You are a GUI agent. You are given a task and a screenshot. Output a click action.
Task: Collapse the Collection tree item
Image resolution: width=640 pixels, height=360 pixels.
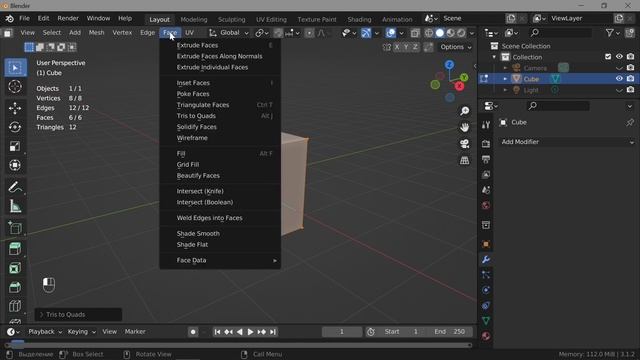pos(494,57)
